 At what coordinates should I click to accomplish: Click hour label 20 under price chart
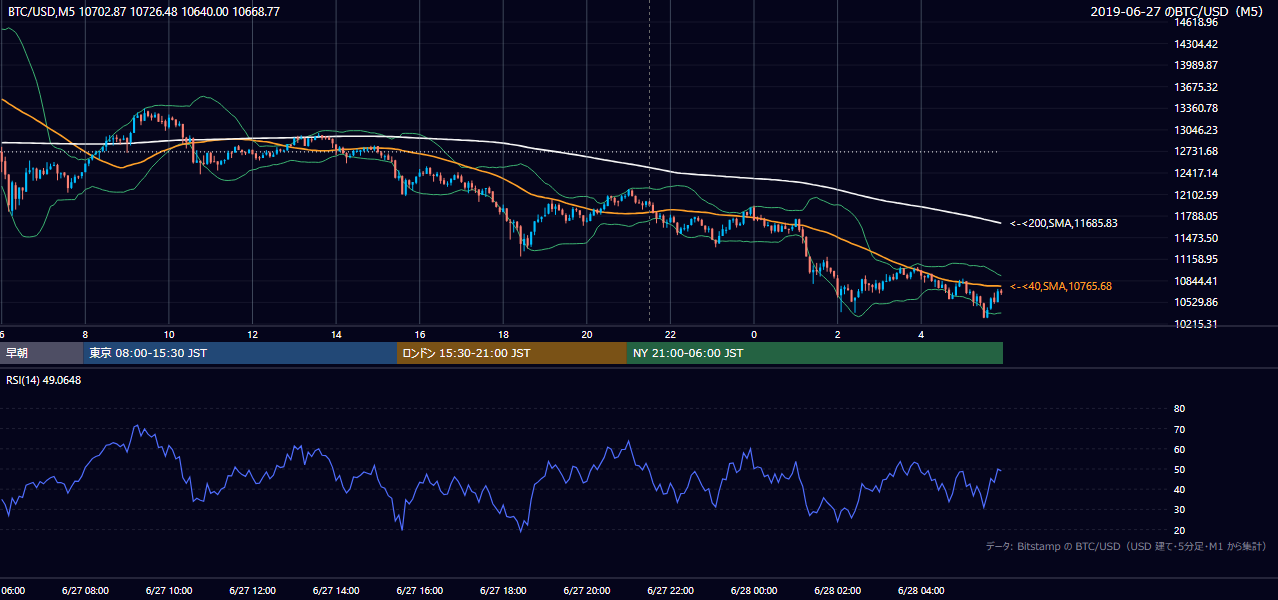point(587,335)
